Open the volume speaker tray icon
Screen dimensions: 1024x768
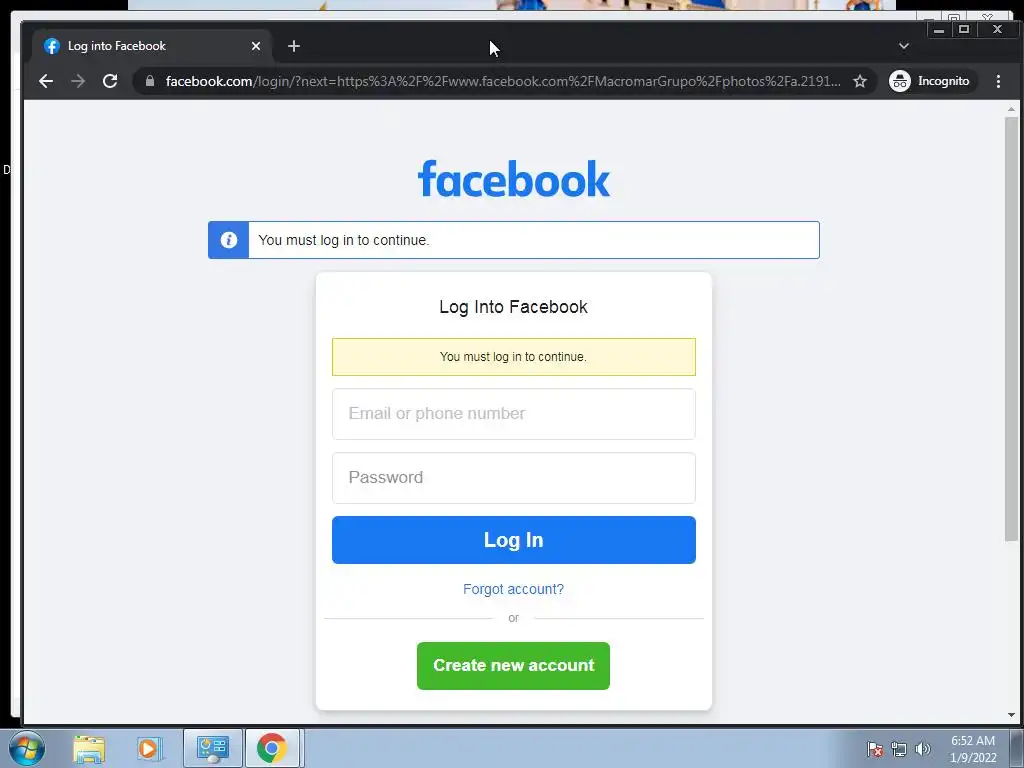(922, 749)
